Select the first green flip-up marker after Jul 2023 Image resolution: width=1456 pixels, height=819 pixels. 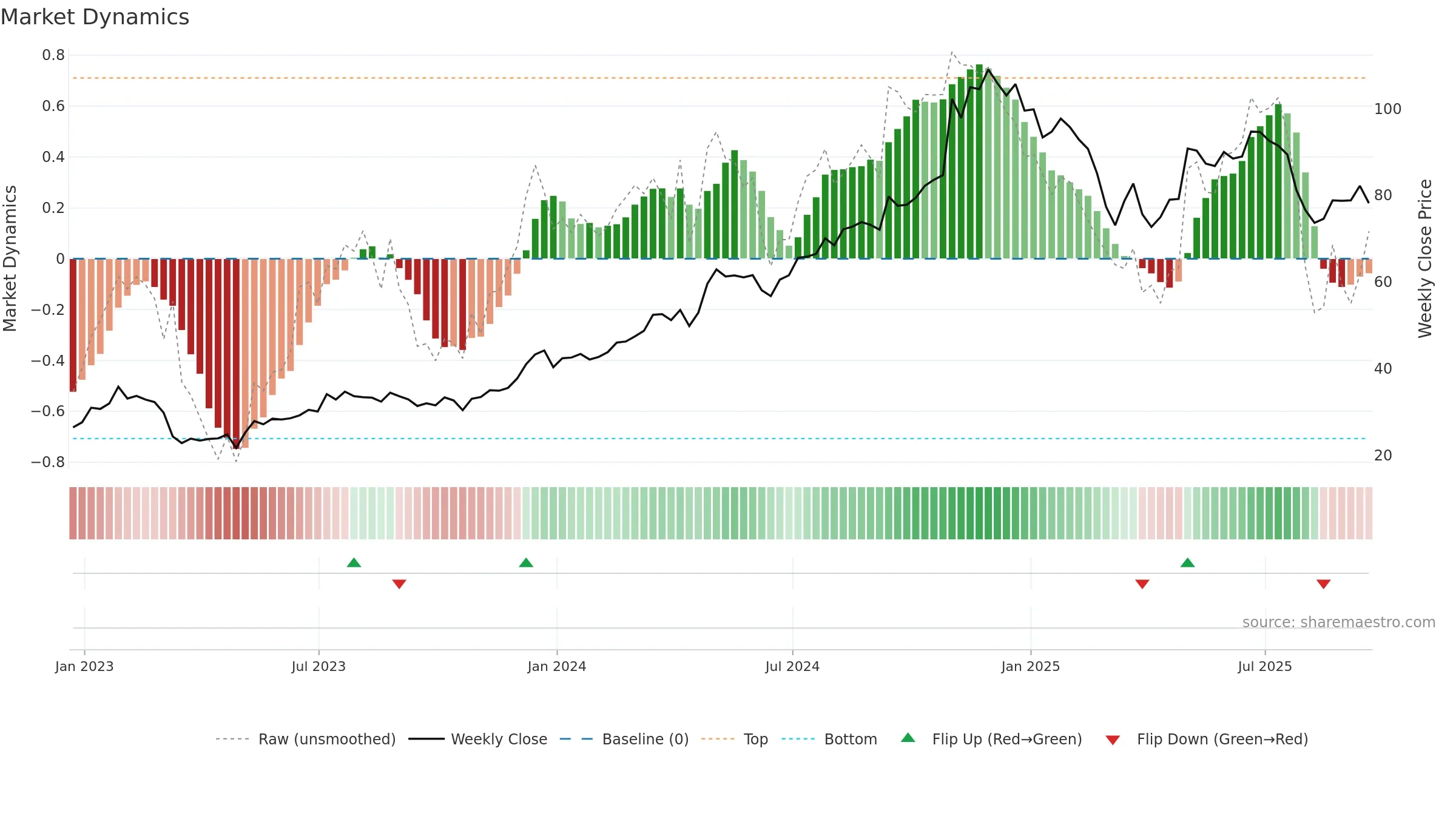[354, 562]
